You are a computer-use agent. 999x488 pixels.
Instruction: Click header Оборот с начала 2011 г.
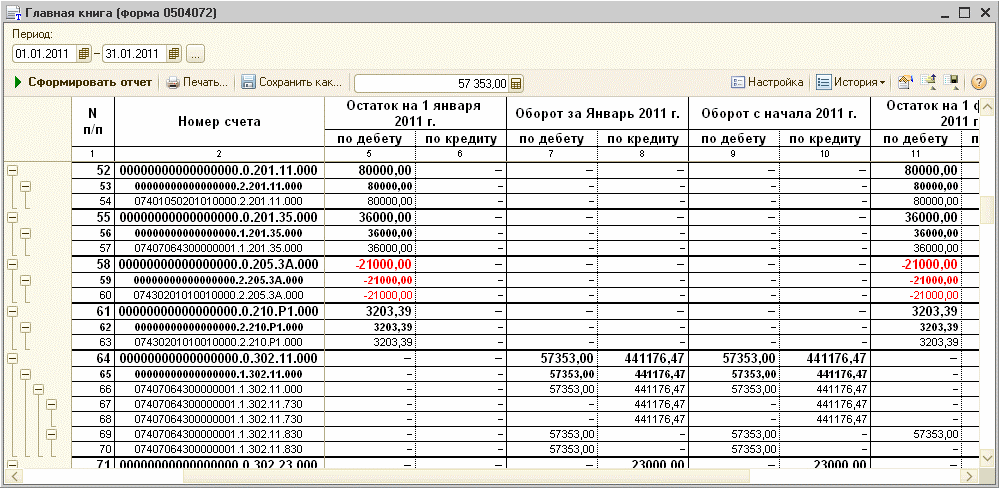tap(779, 115)
